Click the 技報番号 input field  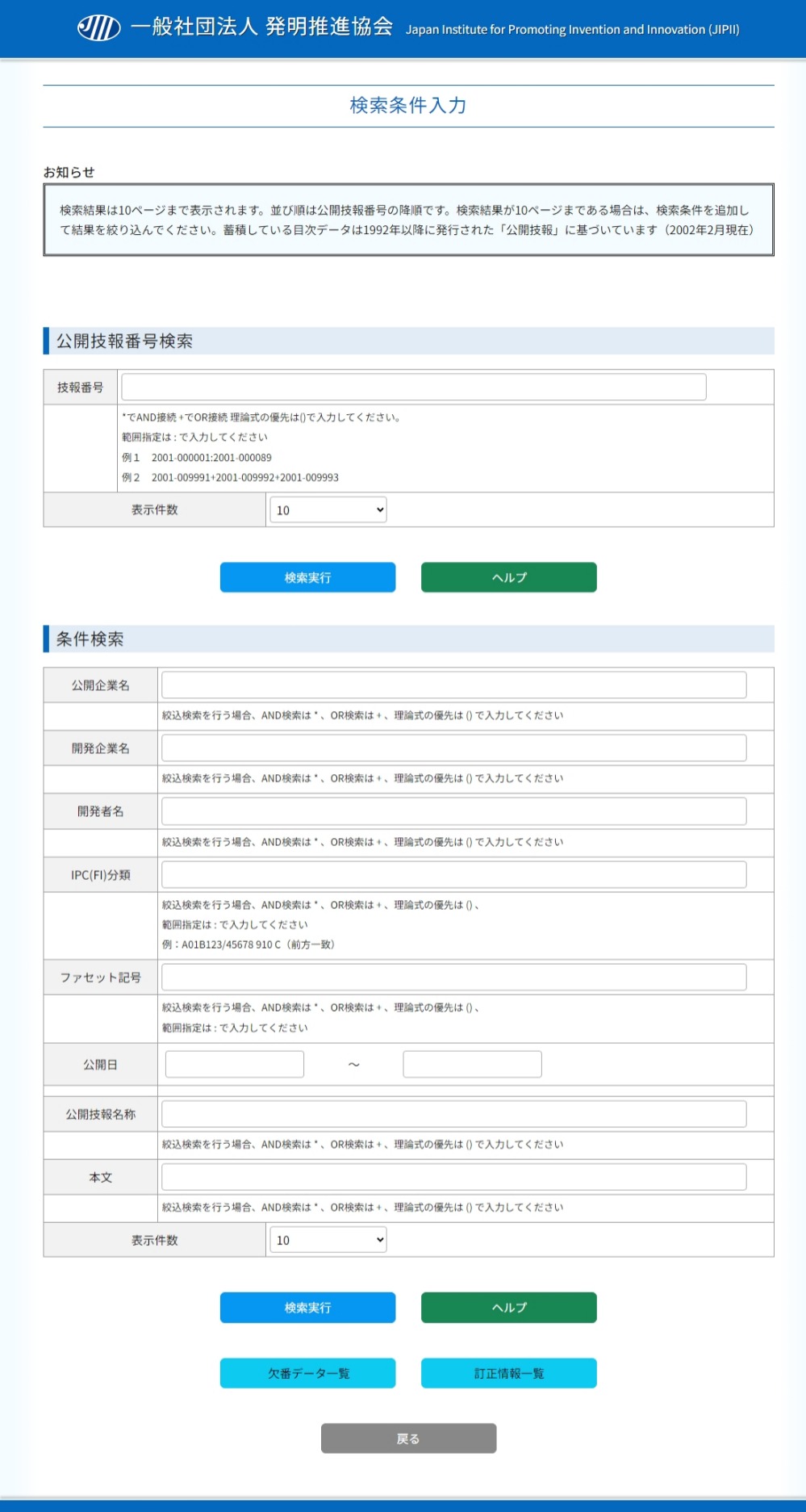(x=413, y=387)
